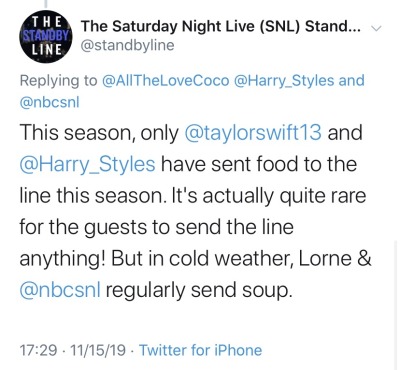Tap the thread connector line above the avatar
The width and height of the screenshot is (400, 370).
pyautogui.click(x=46, y=3)
